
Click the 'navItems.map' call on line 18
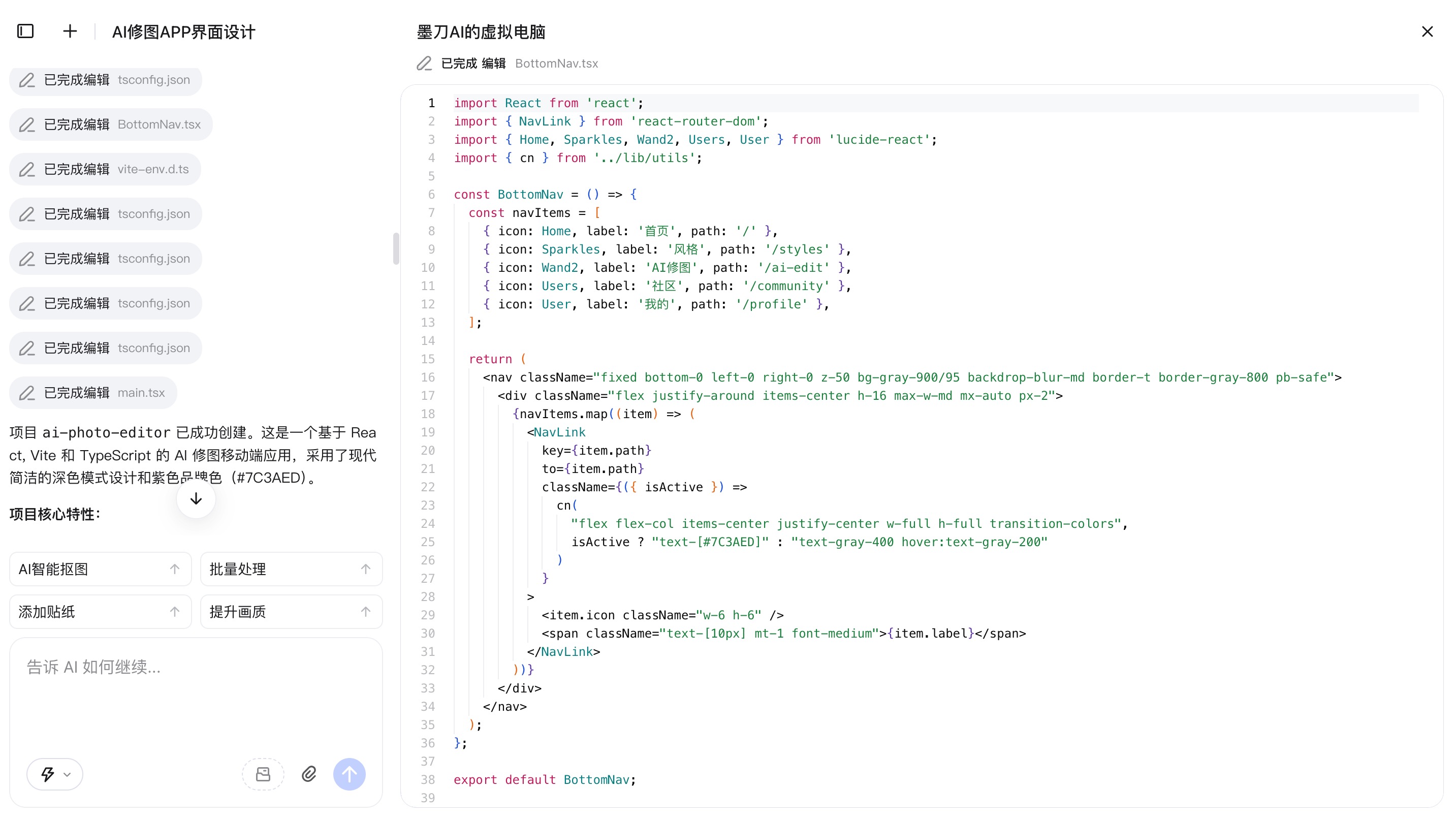point(564,414)
